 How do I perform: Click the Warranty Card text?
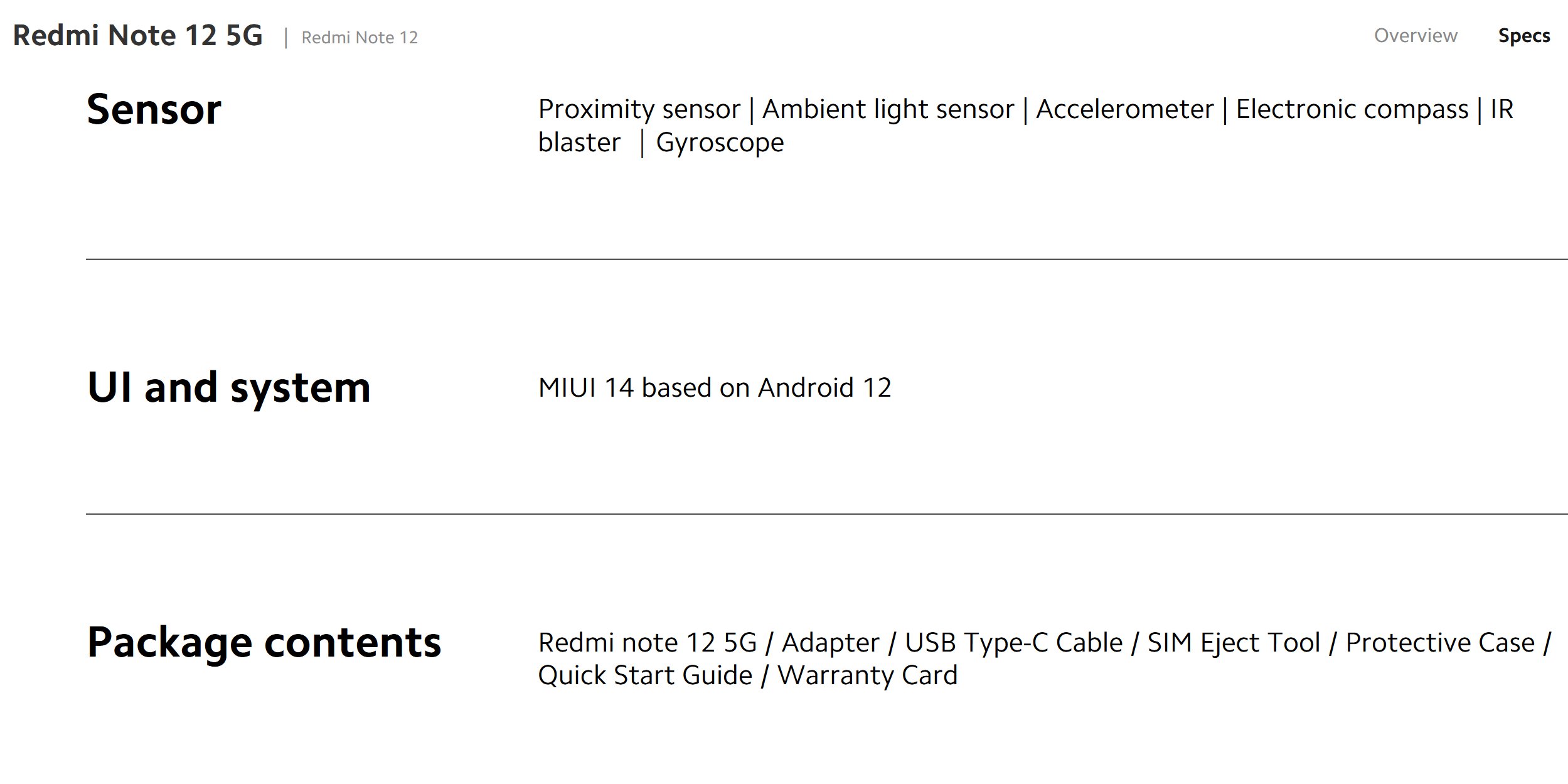coord(868,675)
